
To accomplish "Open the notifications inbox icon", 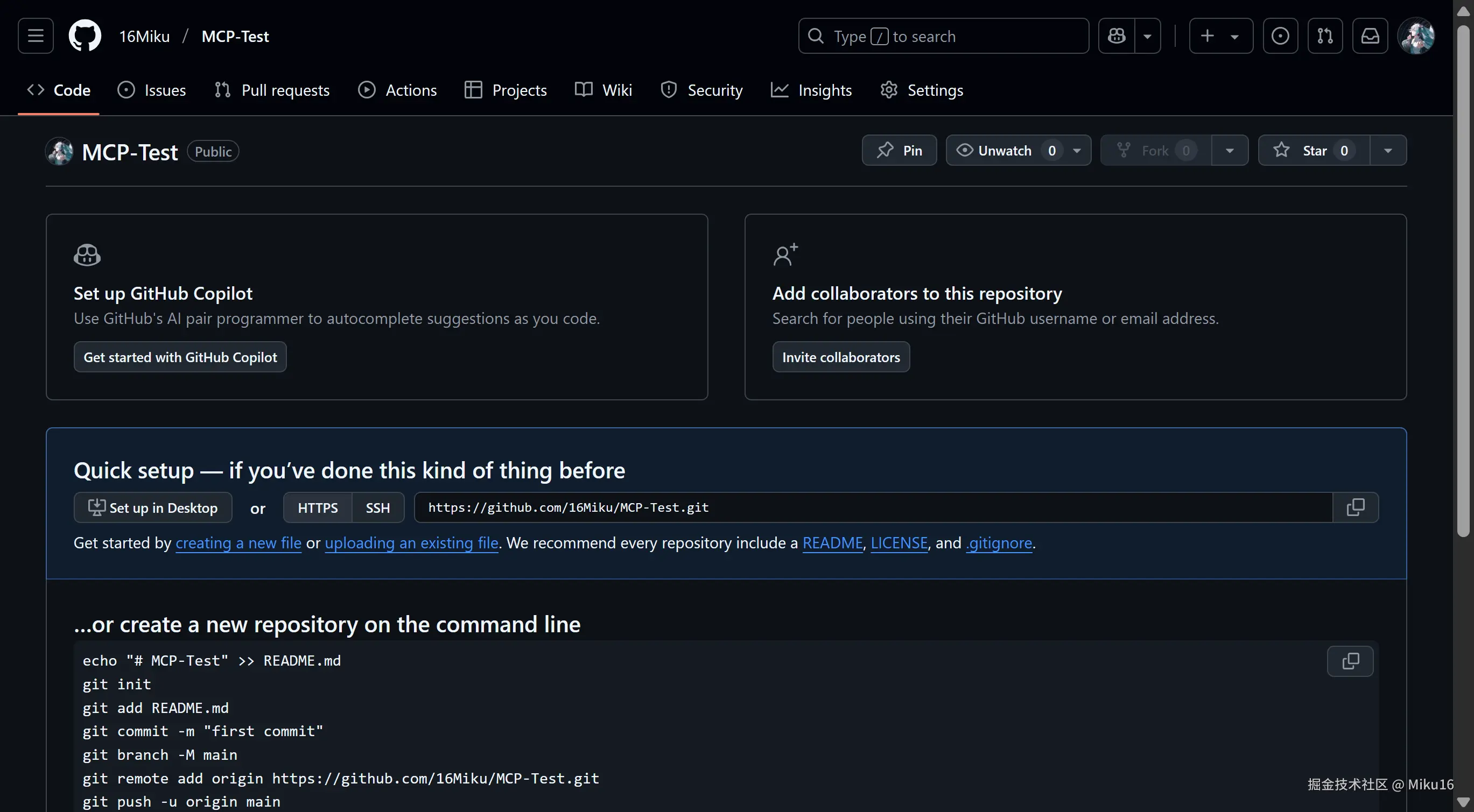I will coord(1370,36).
